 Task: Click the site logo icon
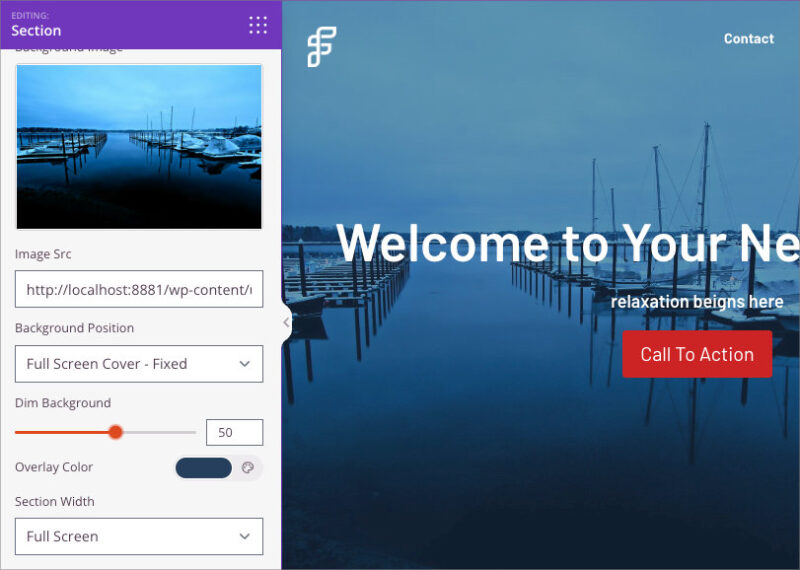click(x=321, y=46)
